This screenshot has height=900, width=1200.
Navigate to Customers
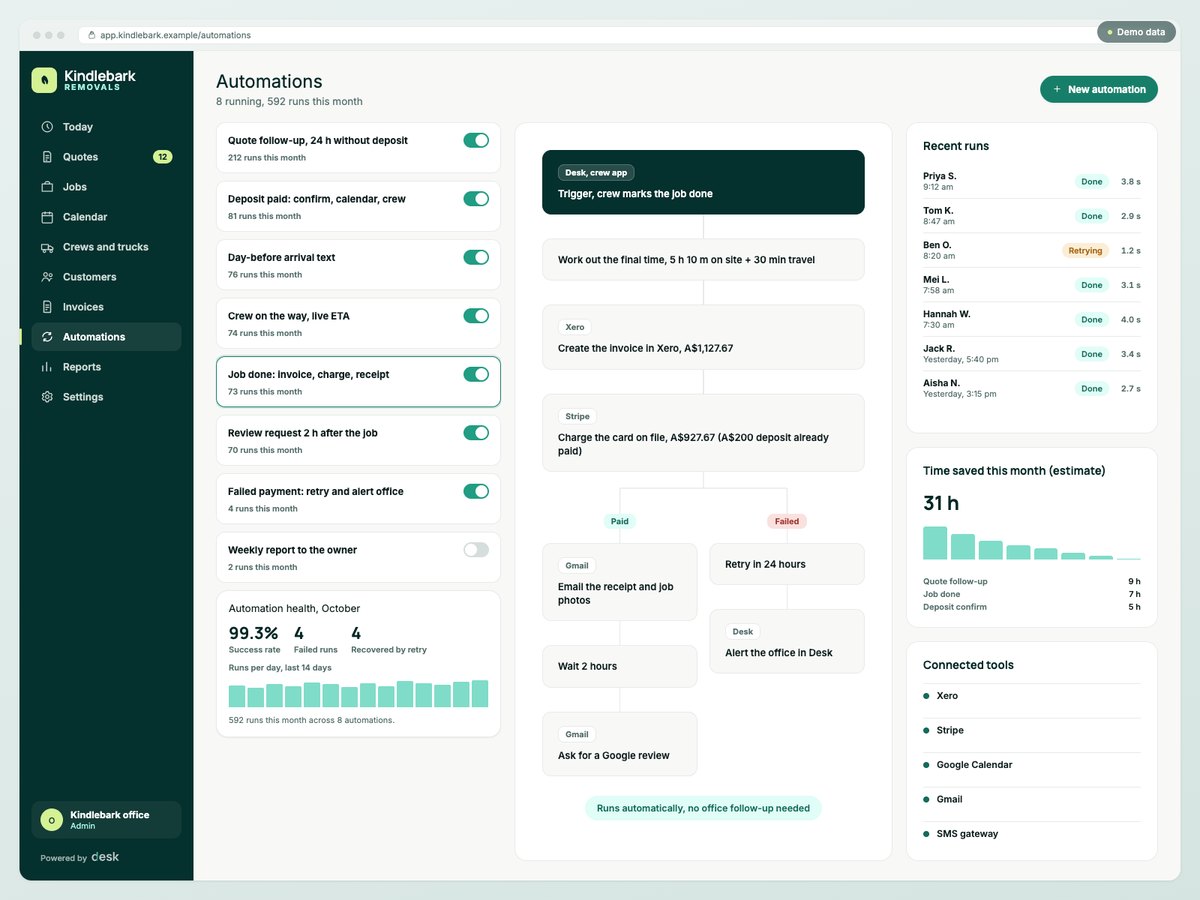click(x=106, y=277)
